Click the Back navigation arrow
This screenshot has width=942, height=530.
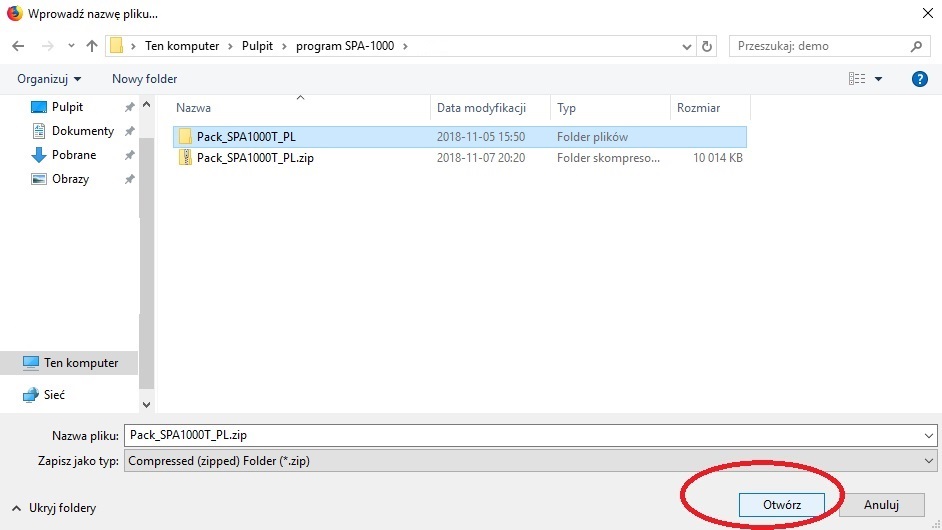tap(18, 46)
